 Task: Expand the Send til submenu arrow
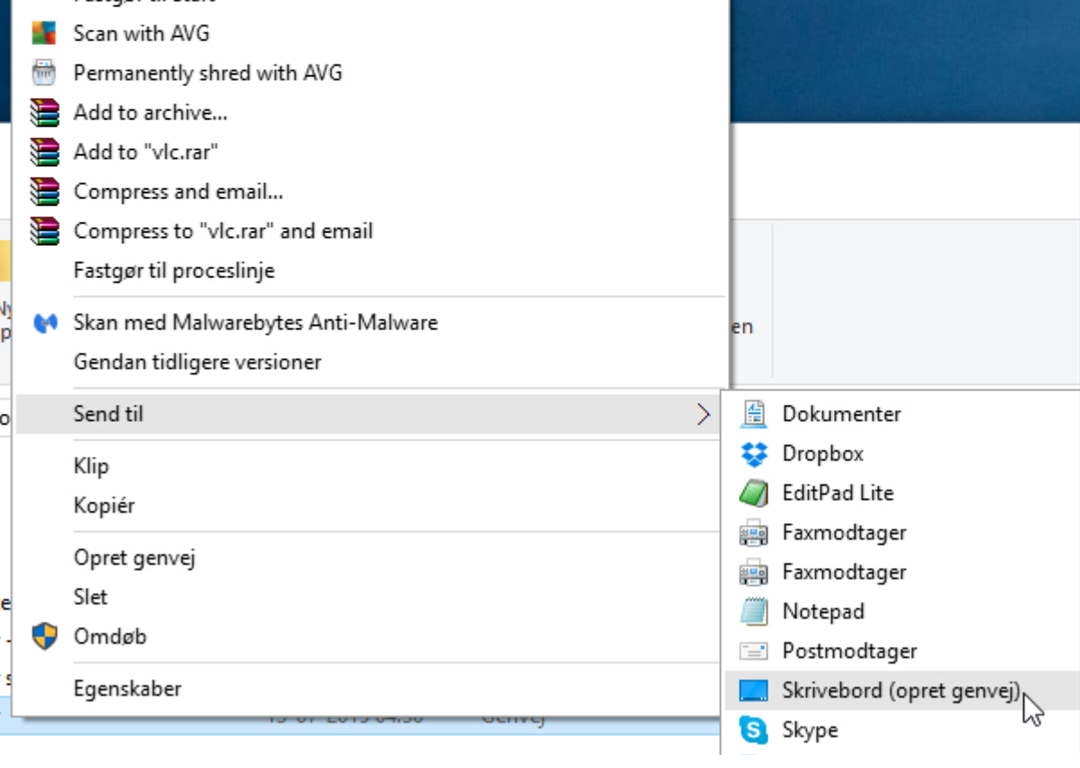[x=703, y=414]
